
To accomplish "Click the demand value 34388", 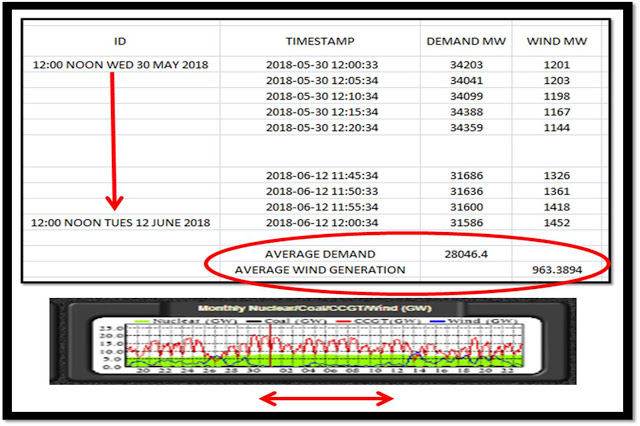I will (x=465, y=111).
